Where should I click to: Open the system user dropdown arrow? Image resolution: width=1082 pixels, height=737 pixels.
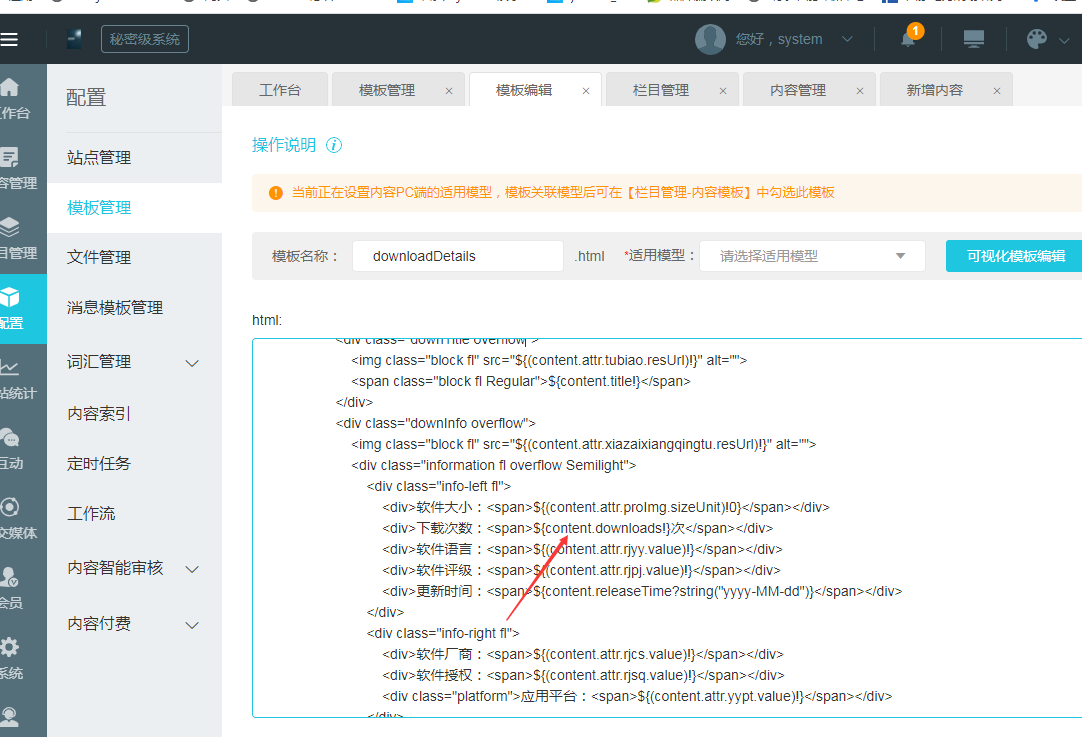coord(848,40)
